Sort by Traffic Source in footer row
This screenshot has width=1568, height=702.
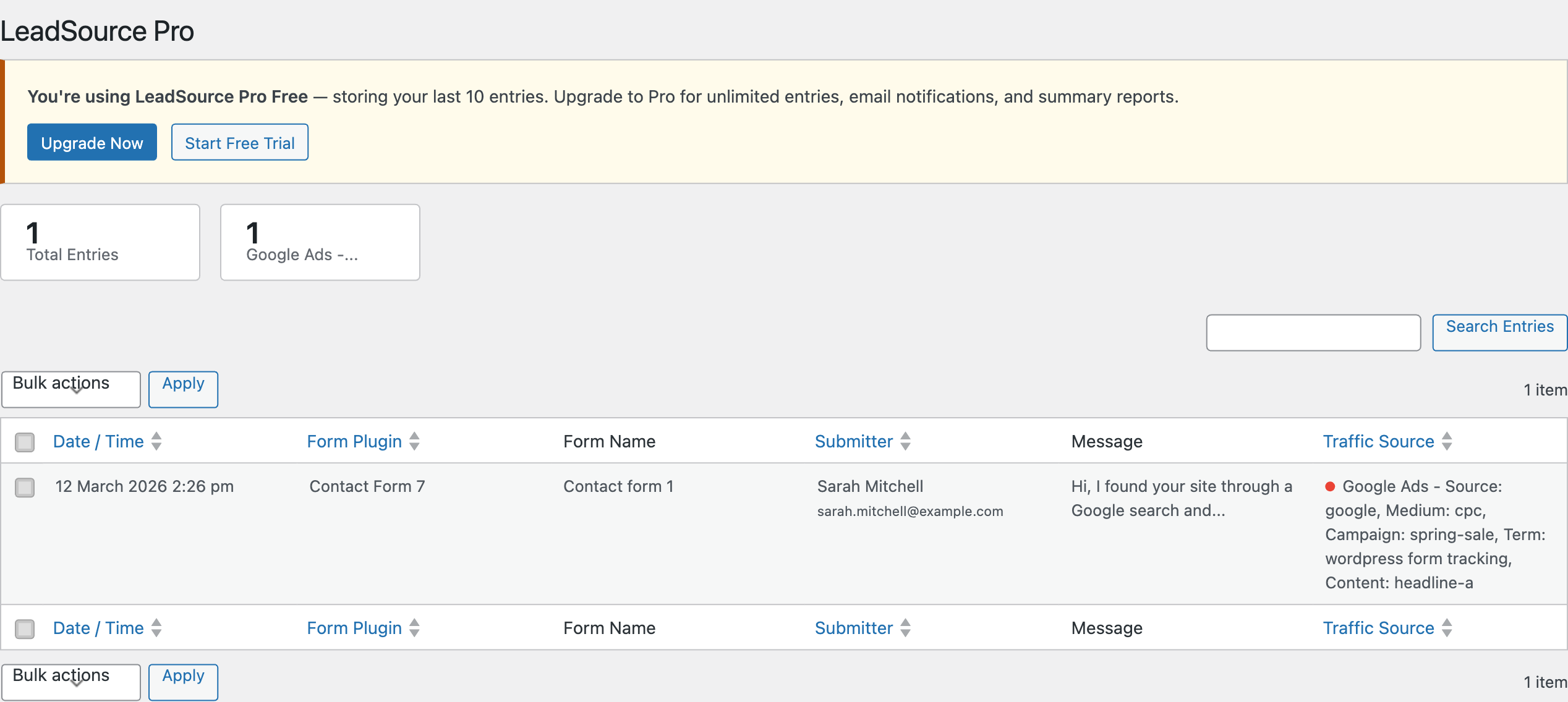tap(1378, 627)
